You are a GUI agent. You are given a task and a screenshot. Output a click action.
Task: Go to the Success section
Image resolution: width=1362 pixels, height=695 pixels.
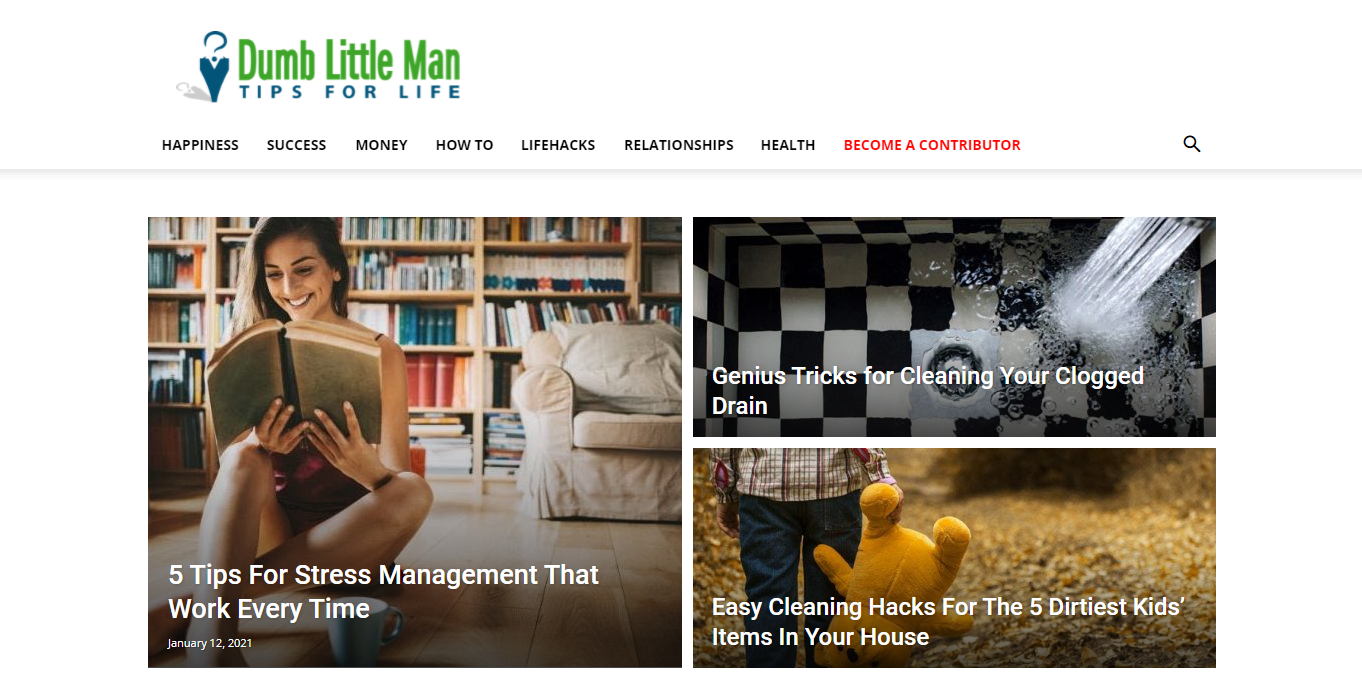(x=296, y=145)
